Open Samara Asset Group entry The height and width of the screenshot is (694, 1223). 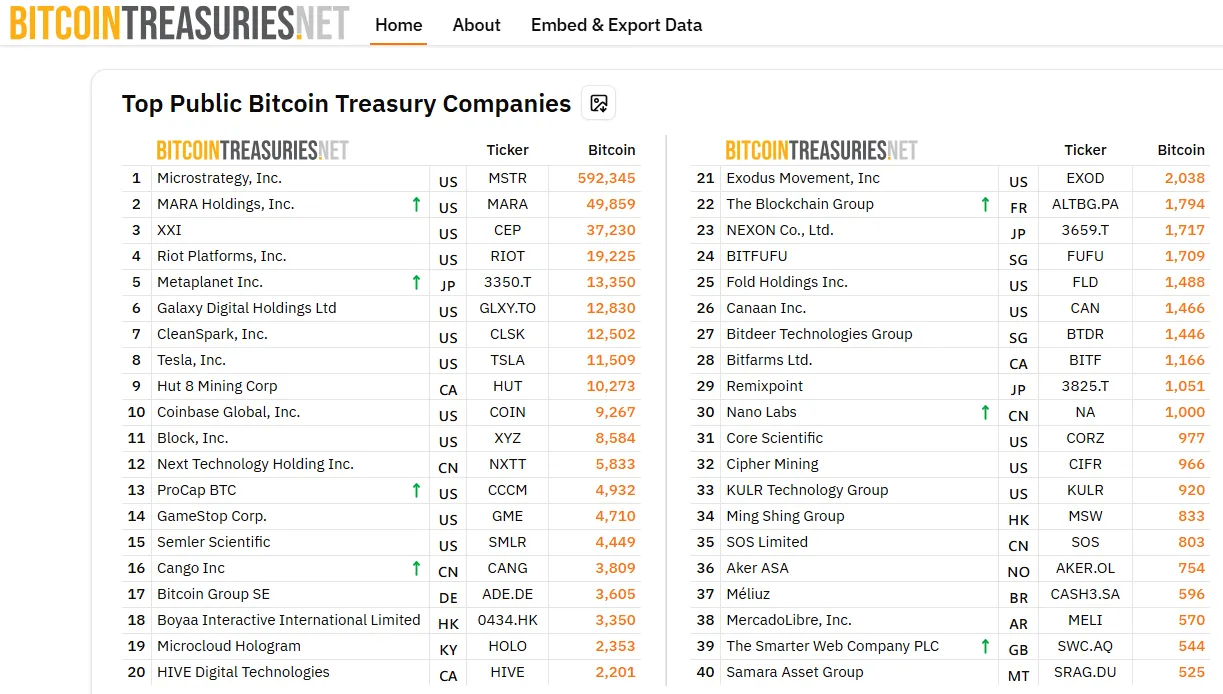(x=795, y=672)
